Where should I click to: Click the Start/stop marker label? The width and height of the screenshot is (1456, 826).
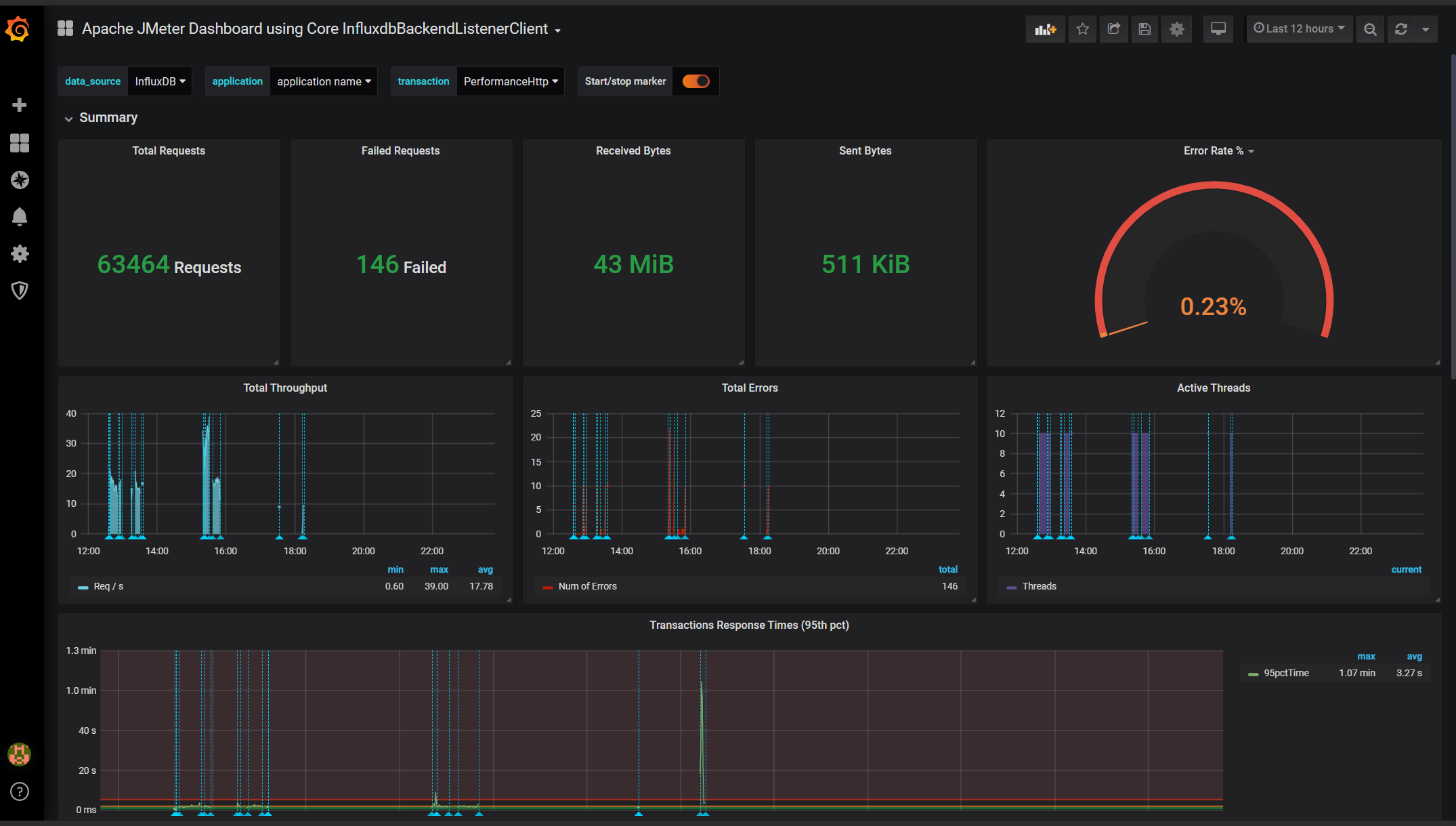(625, 81)
